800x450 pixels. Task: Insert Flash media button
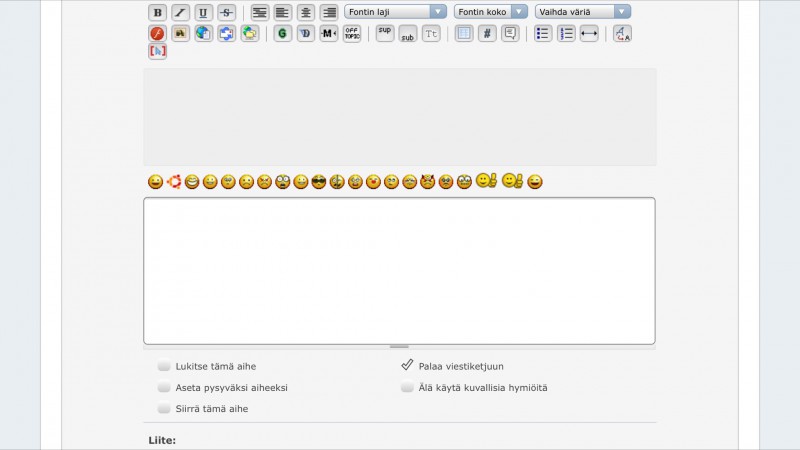coord(157,33)
